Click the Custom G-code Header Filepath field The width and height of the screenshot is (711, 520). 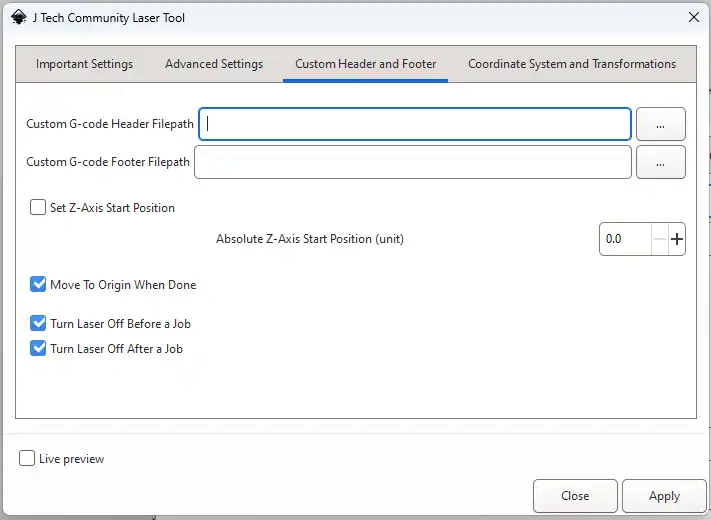(415, 124)
